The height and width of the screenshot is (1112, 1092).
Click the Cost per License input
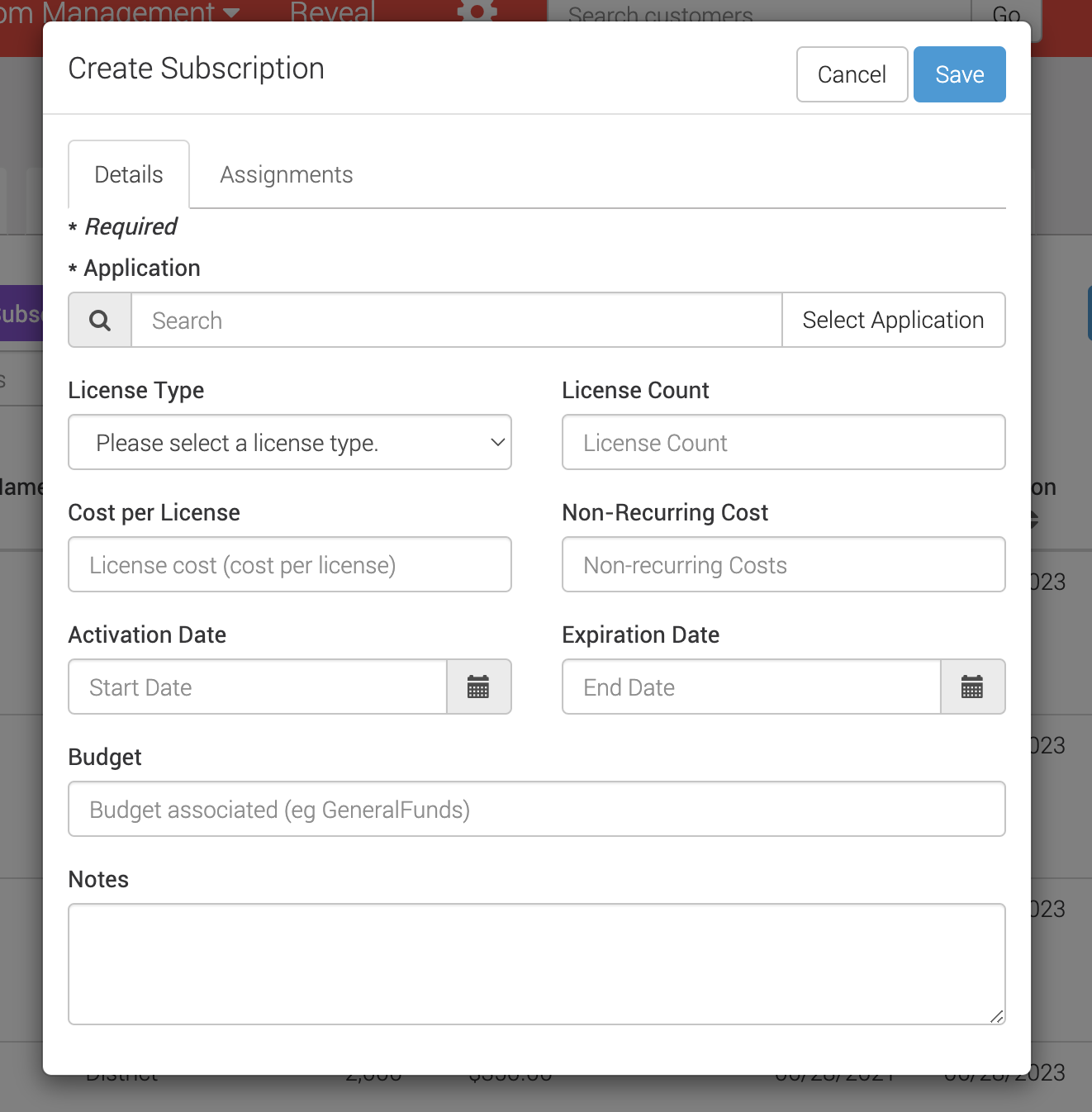[x=290, y=564]
